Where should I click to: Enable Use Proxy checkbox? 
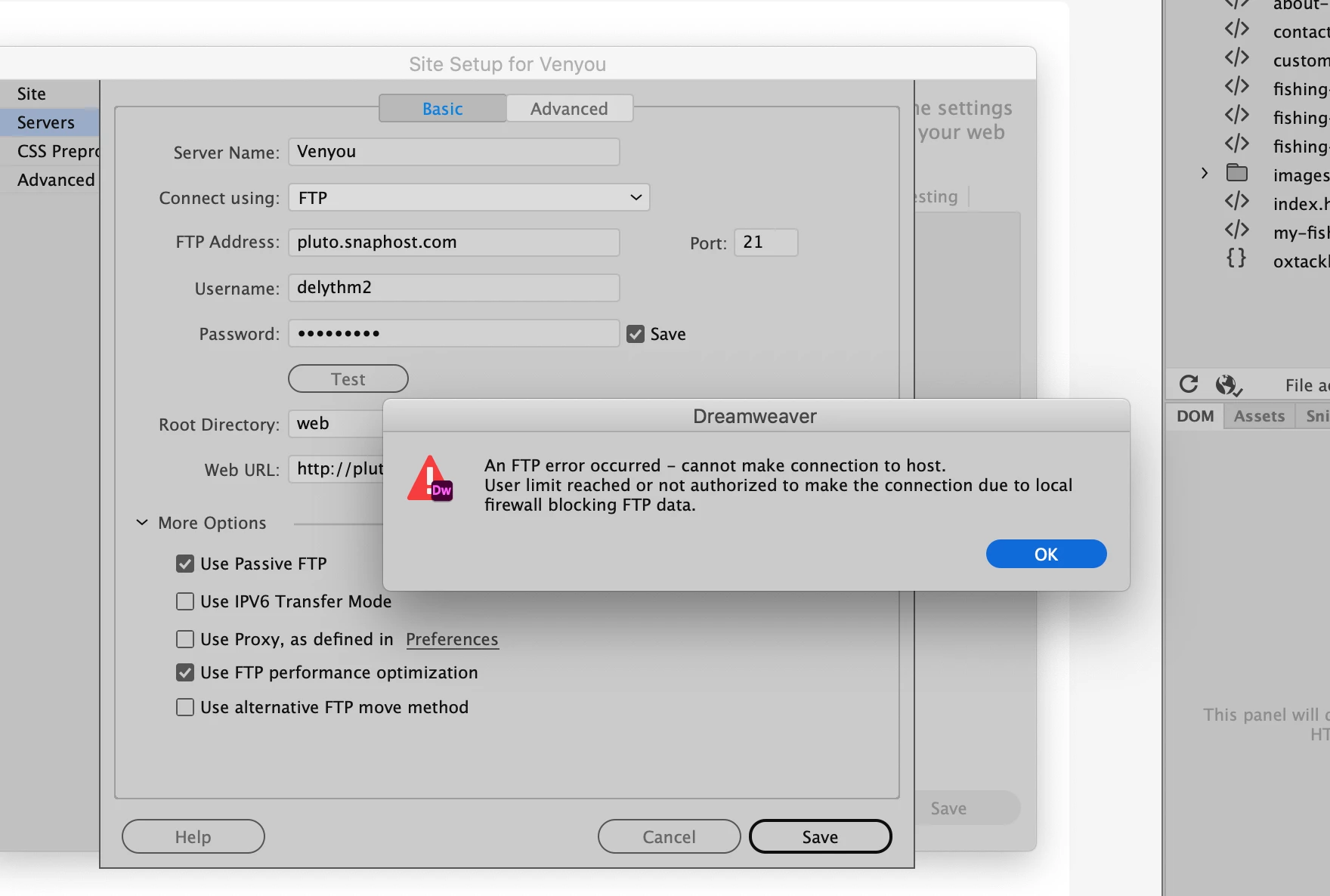[x=185, y=639]
